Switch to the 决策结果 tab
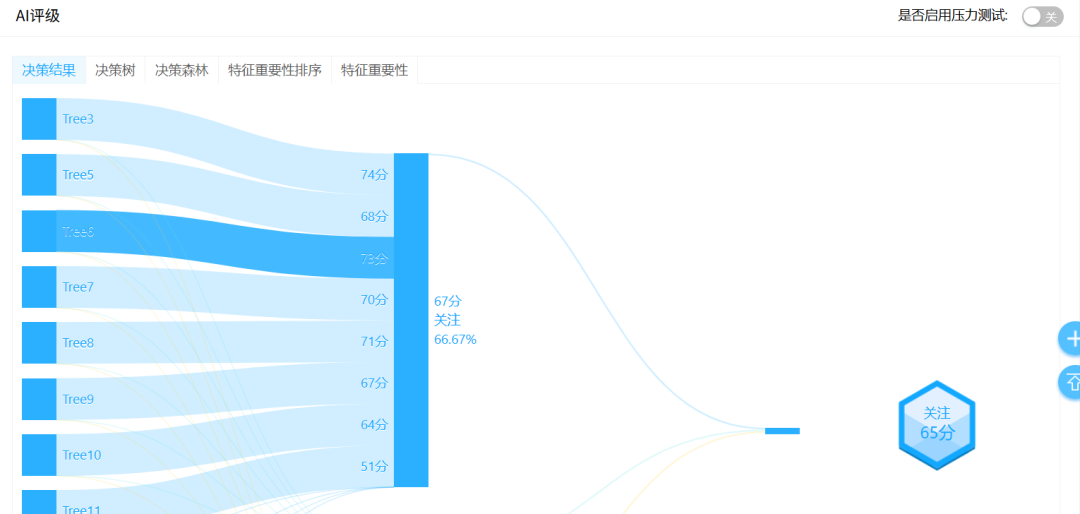The image size is (1080, 514). 49,70
